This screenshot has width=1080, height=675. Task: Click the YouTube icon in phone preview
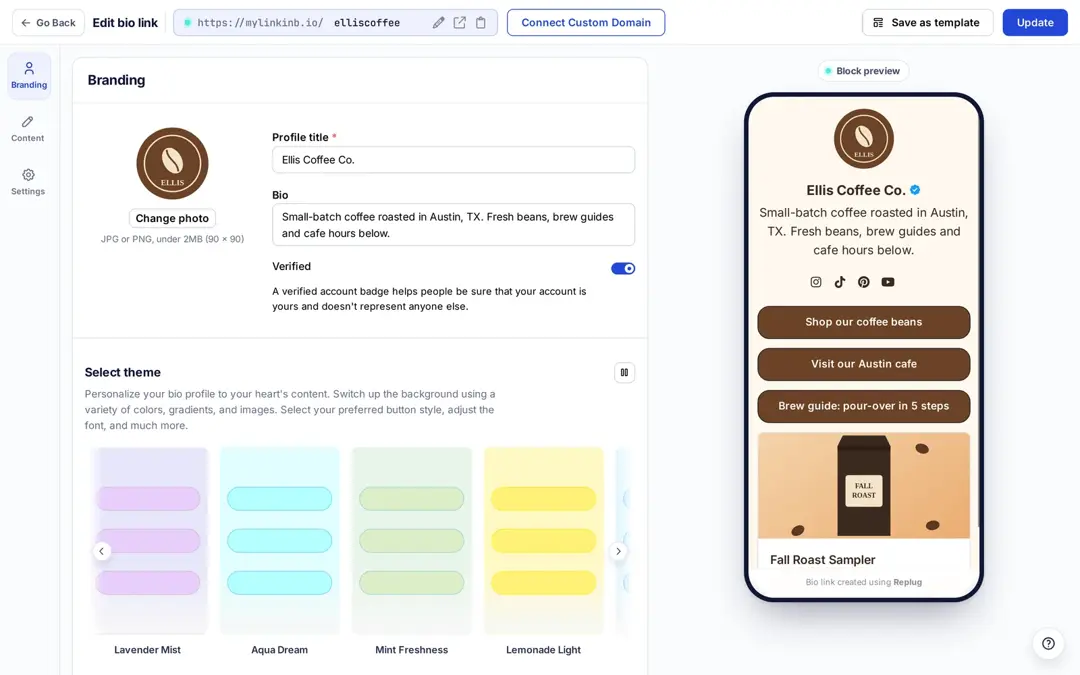coord(888,282)
